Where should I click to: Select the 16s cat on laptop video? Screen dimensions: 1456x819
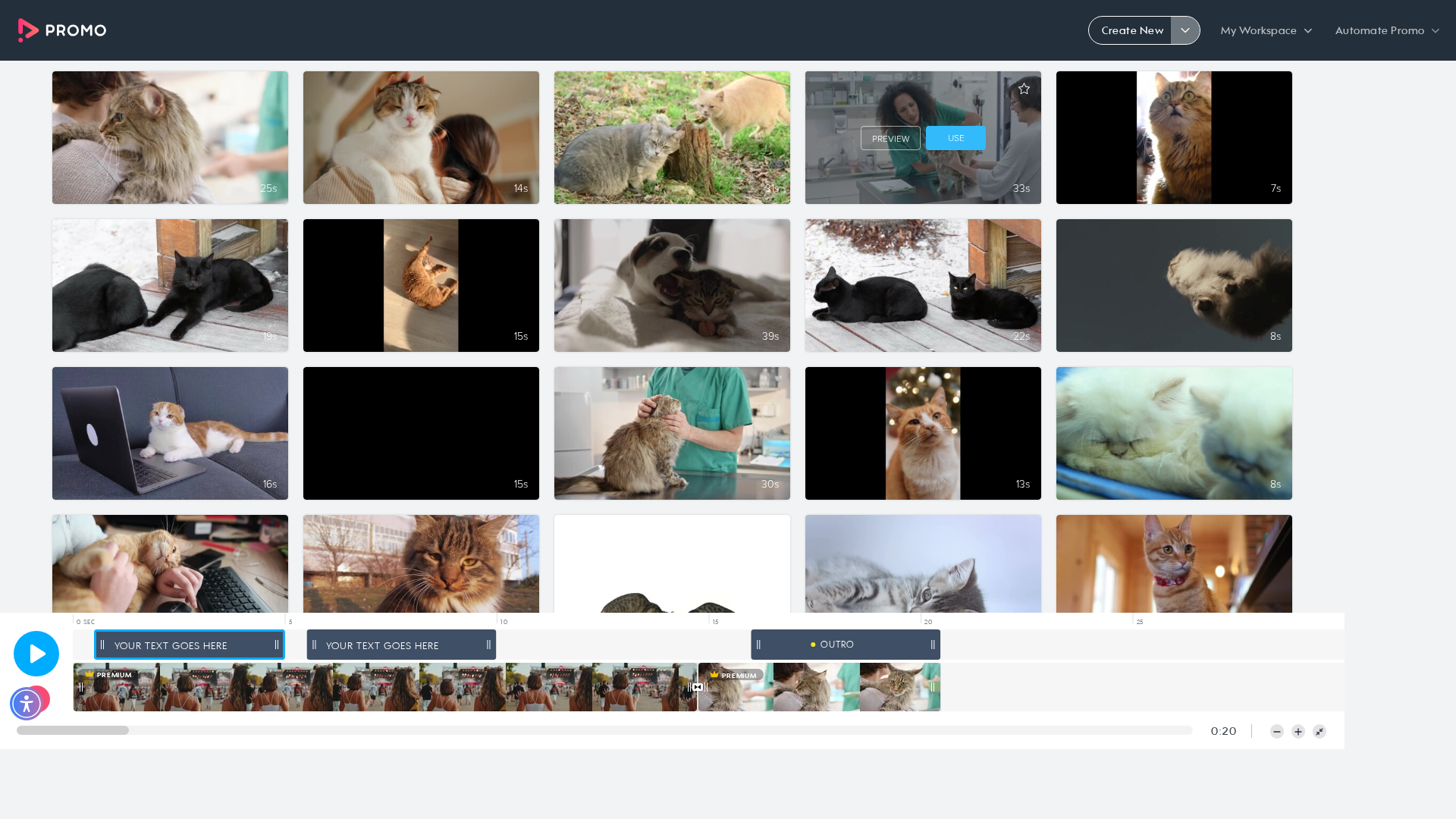[x=170, y=433]
